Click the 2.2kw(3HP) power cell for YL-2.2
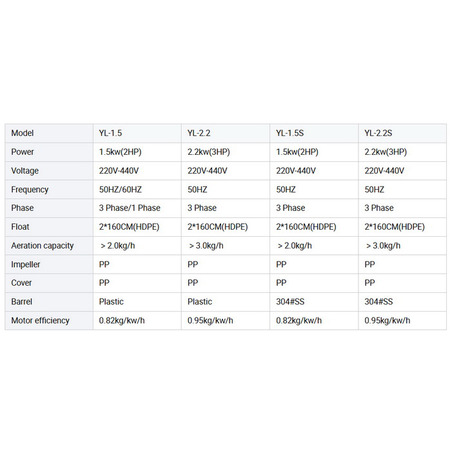Screen dimensions: 450x450 point(226,152)
